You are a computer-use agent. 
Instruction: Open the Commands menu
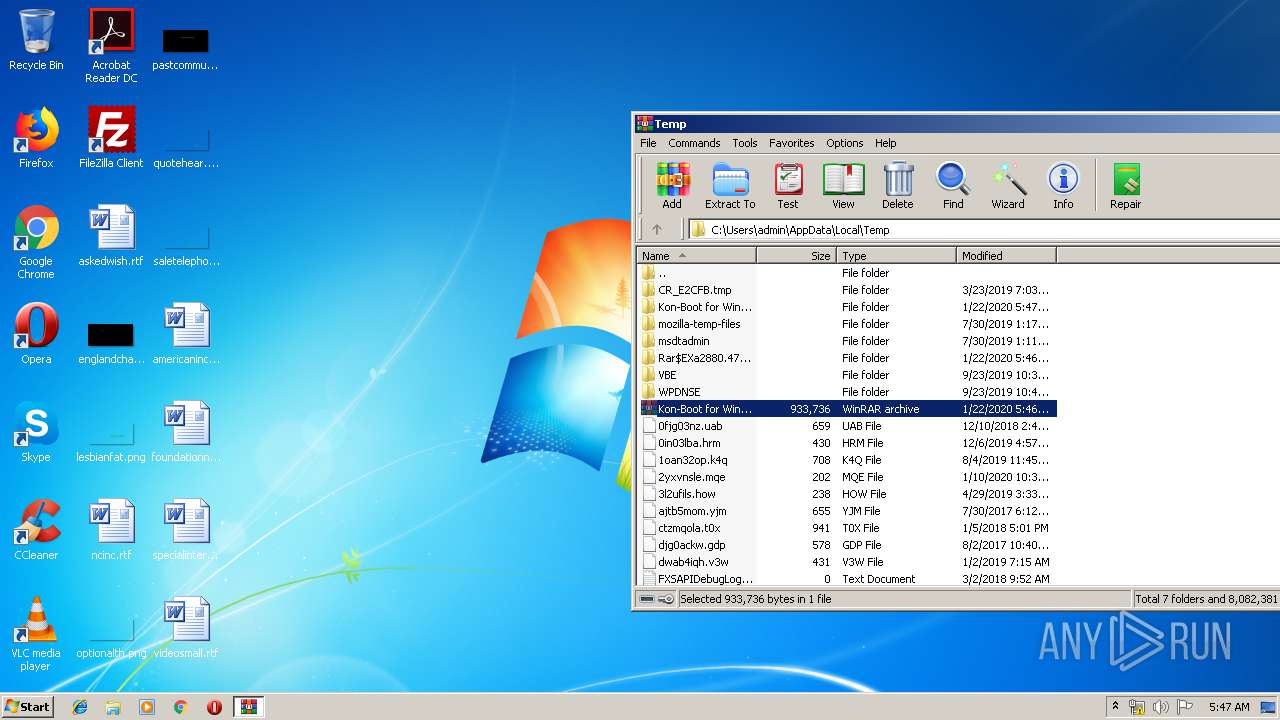[694, 143]
